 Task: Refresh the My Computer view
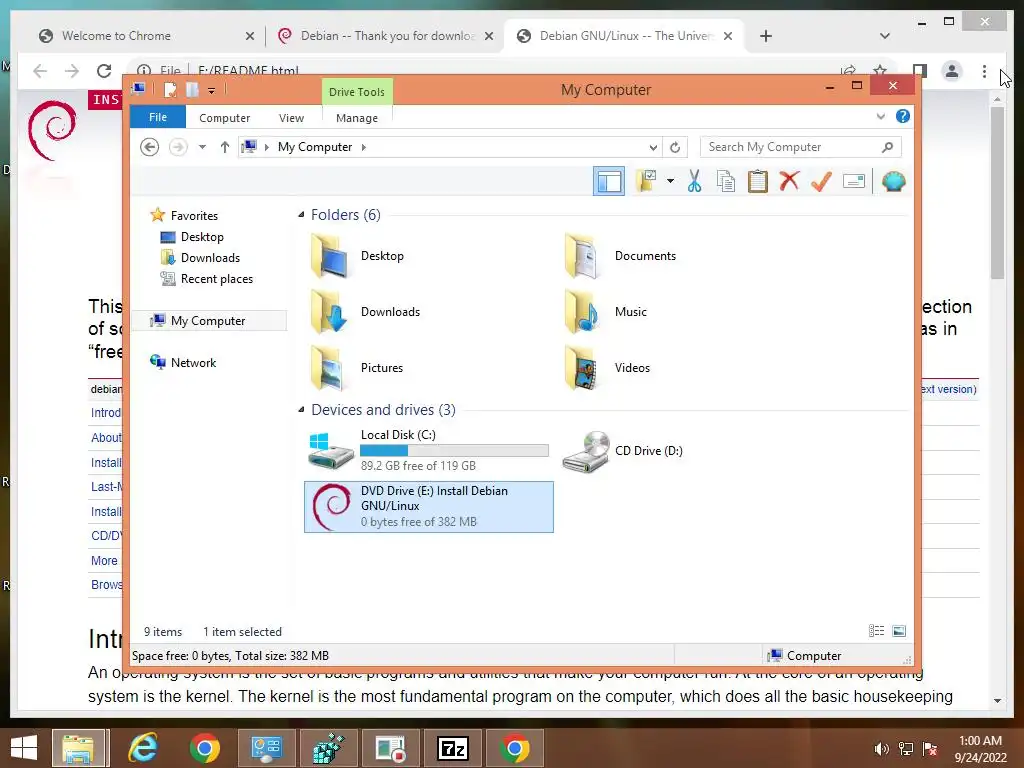[x=675, y=148]
